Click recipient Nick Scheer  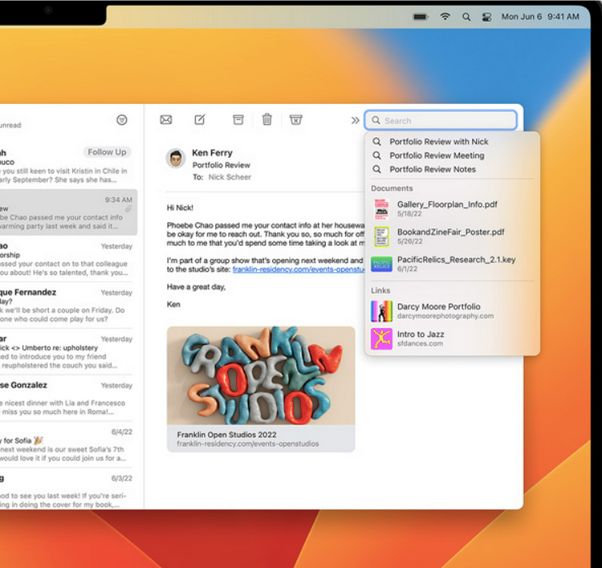230,177
